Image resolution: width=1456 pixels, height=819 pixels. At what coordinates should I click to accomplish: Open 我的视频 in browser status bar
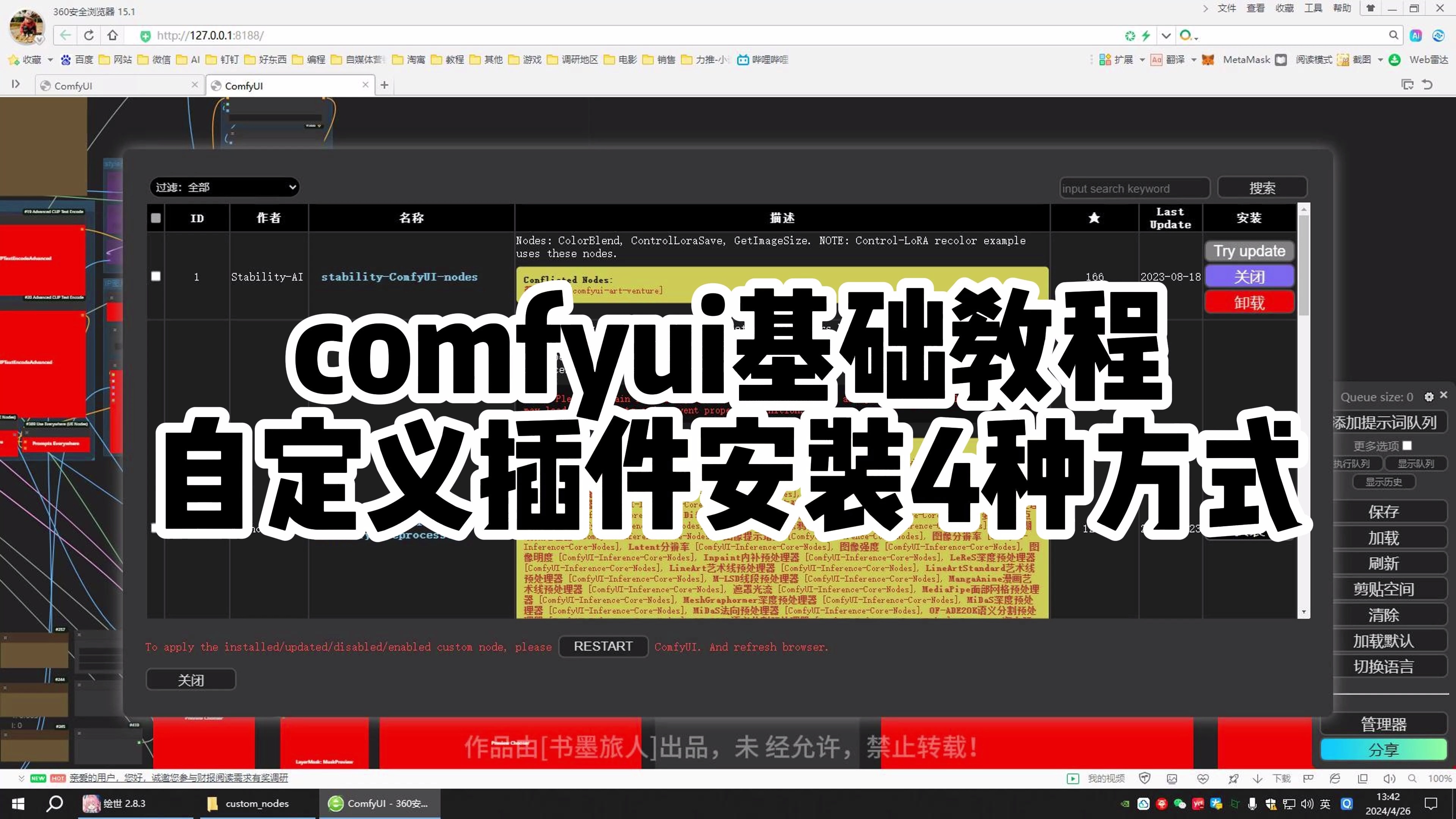[1095, 778]
